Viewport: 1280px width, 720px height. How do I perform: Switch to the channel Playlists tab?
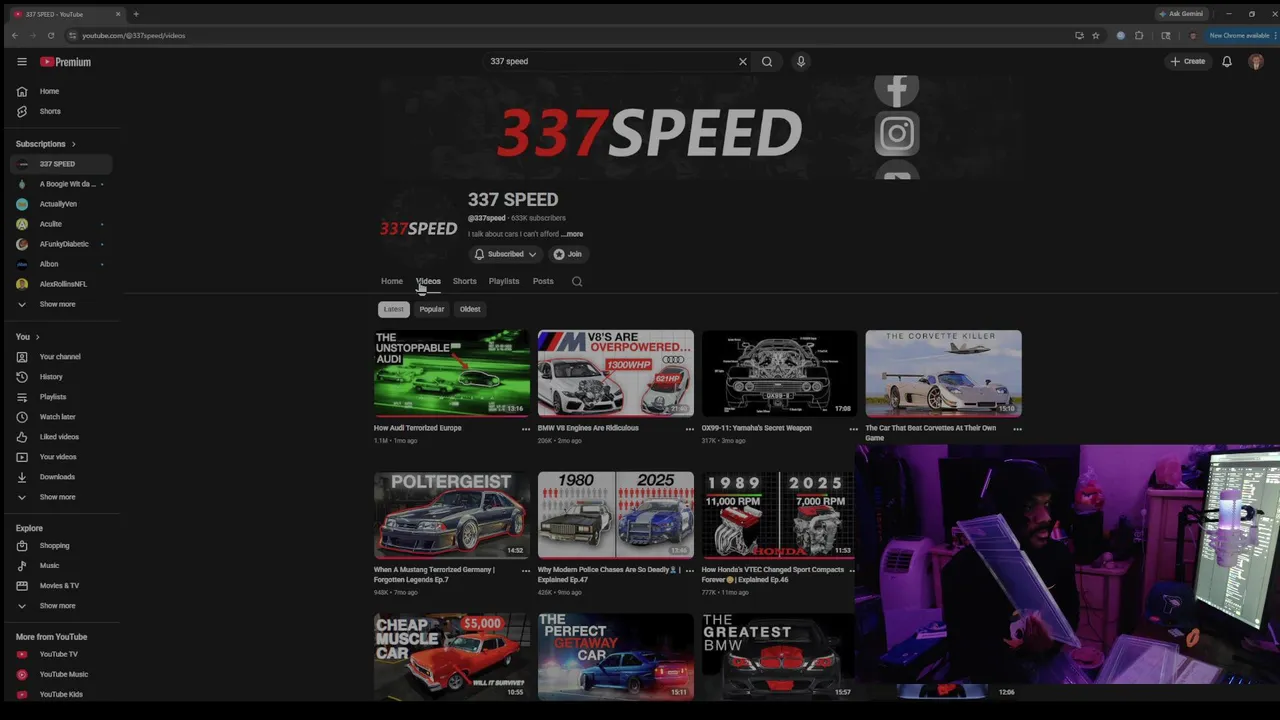504,282
